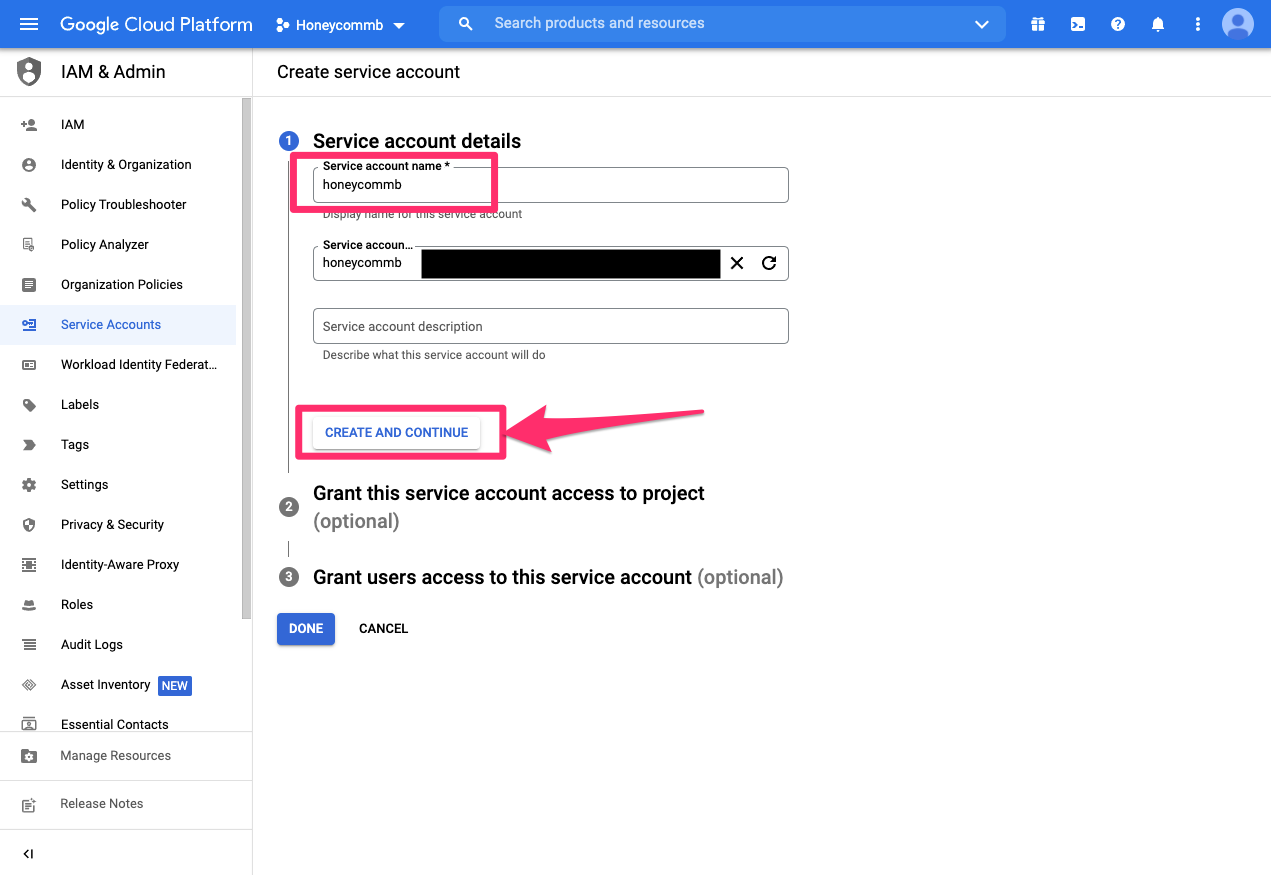Open Workload Identity Federation page

(x=139, y=365)
